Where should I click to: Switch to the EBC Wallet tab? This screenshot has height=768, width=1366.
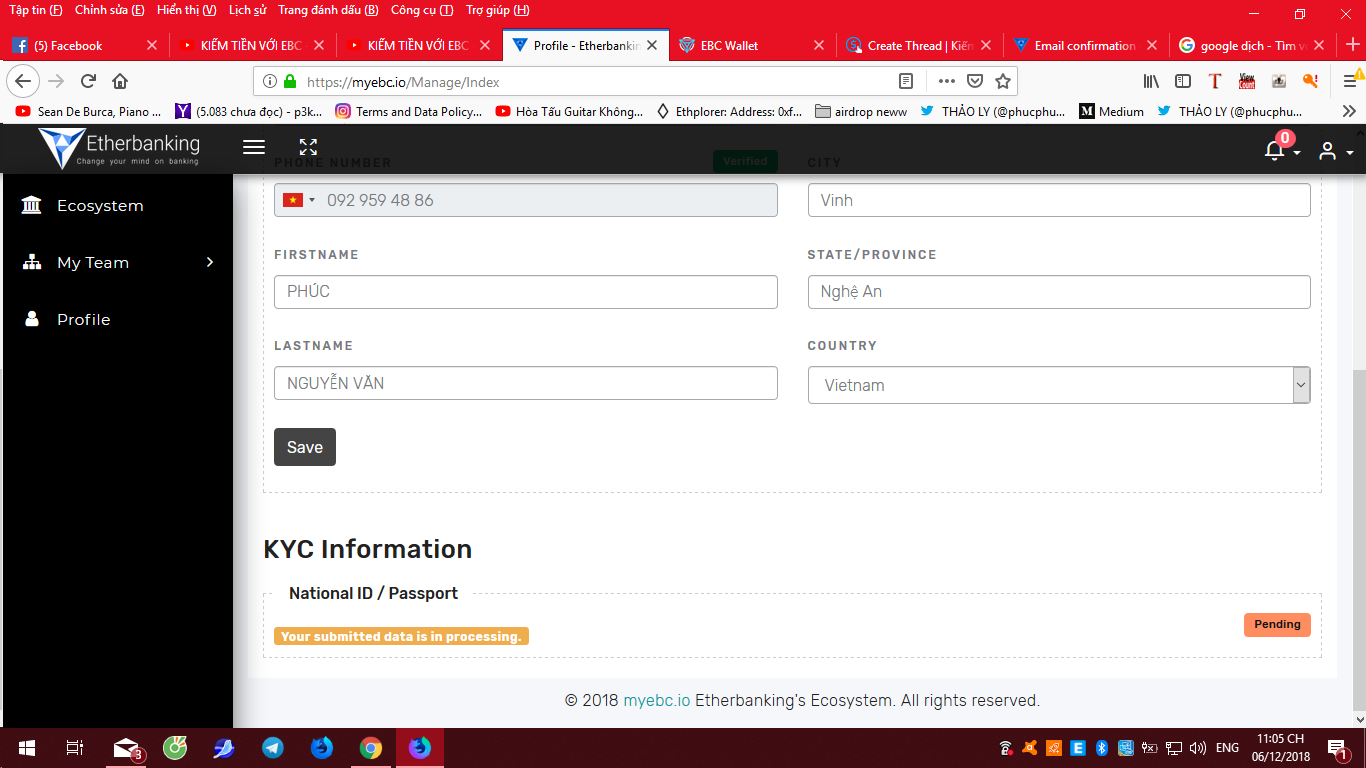(x=750, y=45)
